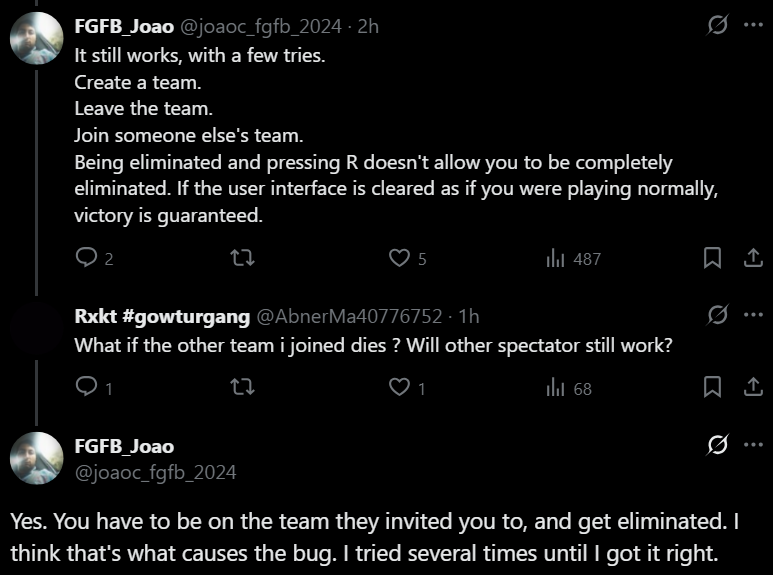Click FGFB_Joao's avatar on first post
Viewport: 773px width, 575px height.
(x=37, y=37)
